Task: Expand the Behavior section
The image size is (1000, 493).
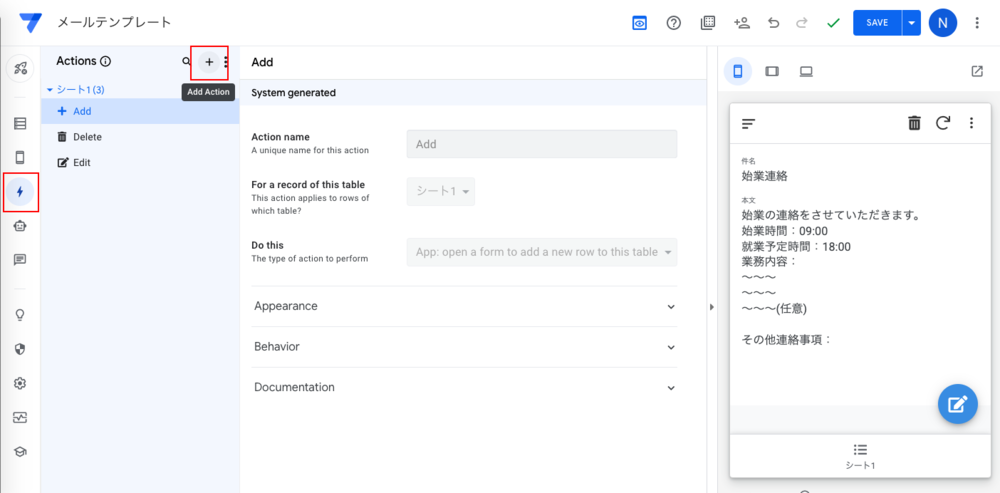Action: [x=465, y=346]
